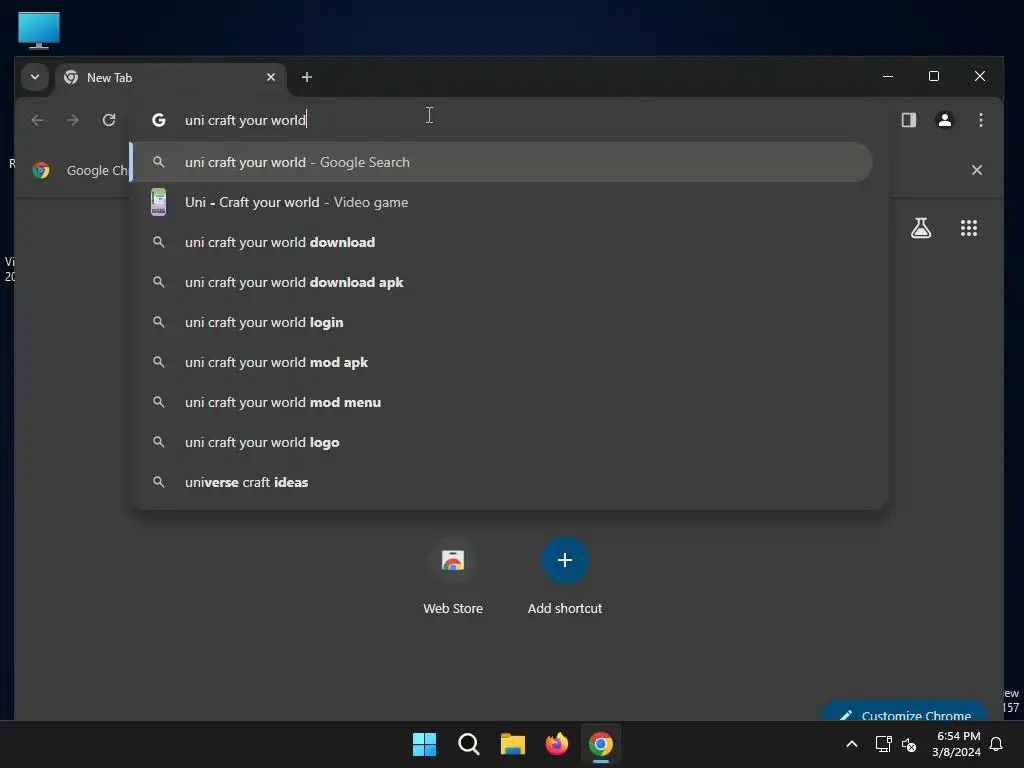This screenshot has height=768, width=1024.
Task: Open the Chrome three-dot menu
Action: pos(980,120)
